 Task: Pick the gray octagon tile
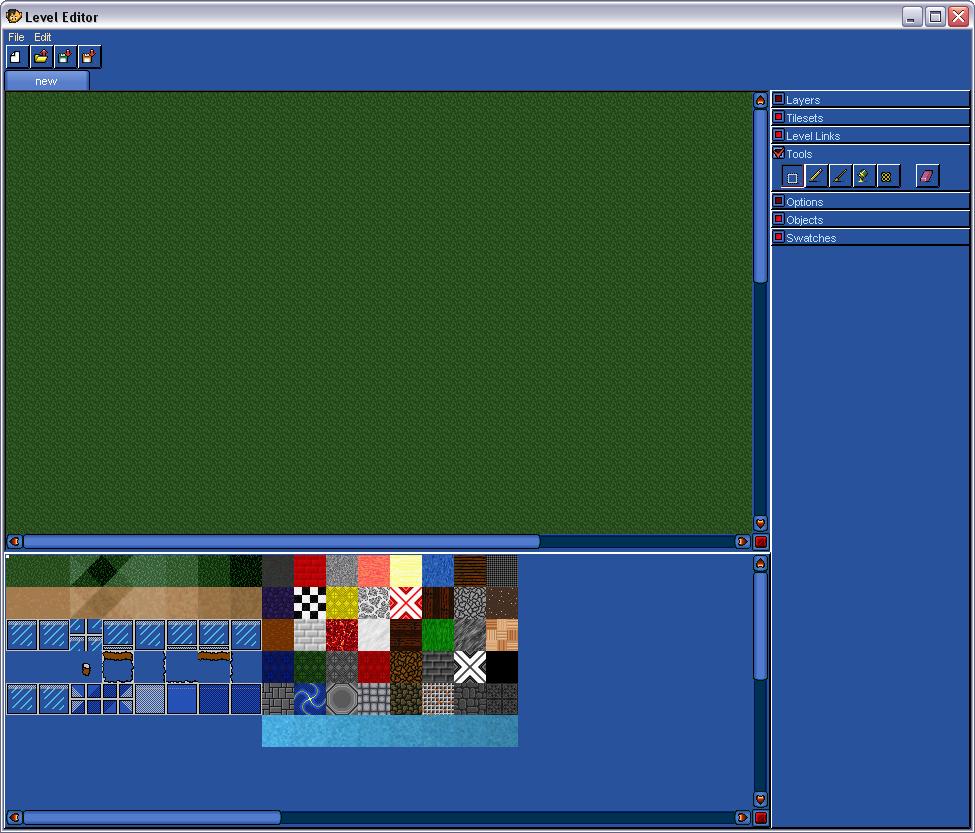tap(342, 699)
